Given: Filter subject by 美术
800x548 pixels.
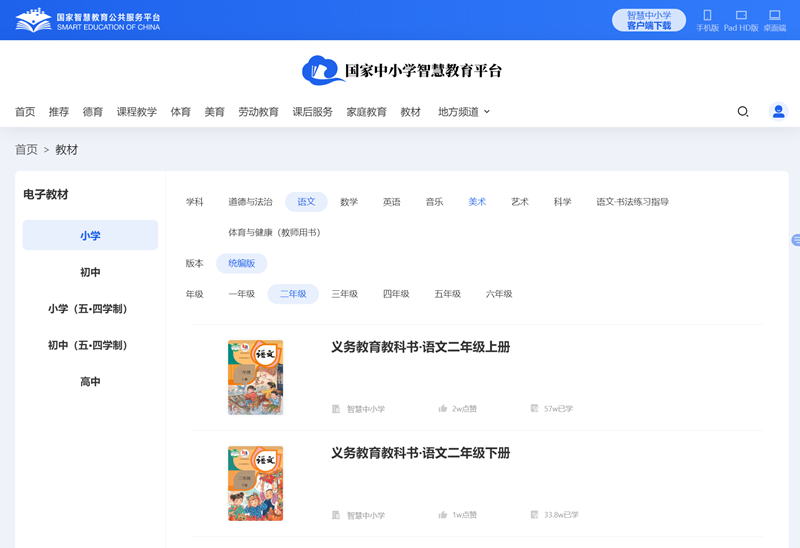Looking at the screenshot, I should [x=477, y=202].
